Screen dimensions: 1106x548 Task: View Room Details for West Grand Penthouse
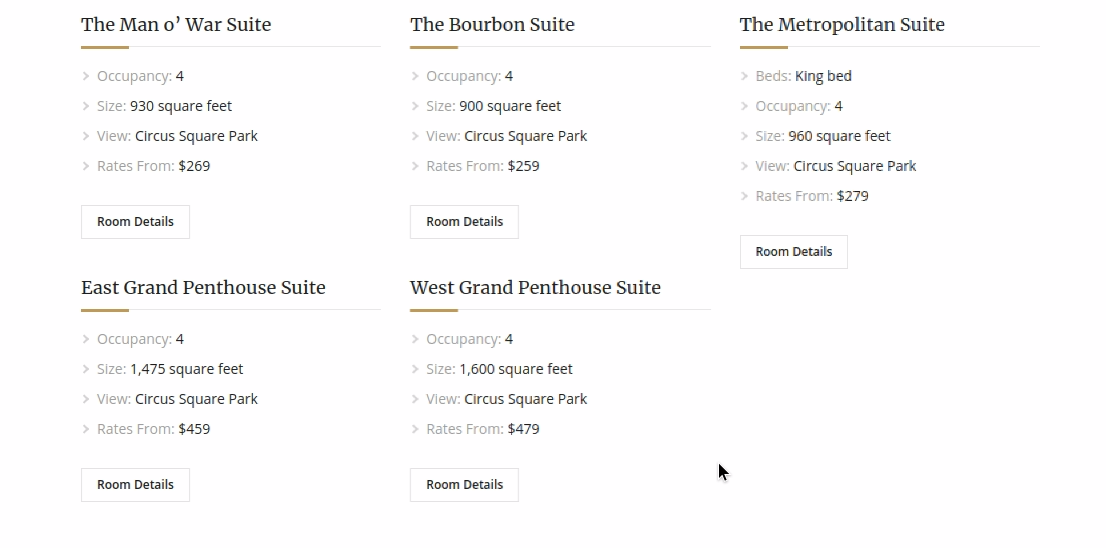(464, 485)
